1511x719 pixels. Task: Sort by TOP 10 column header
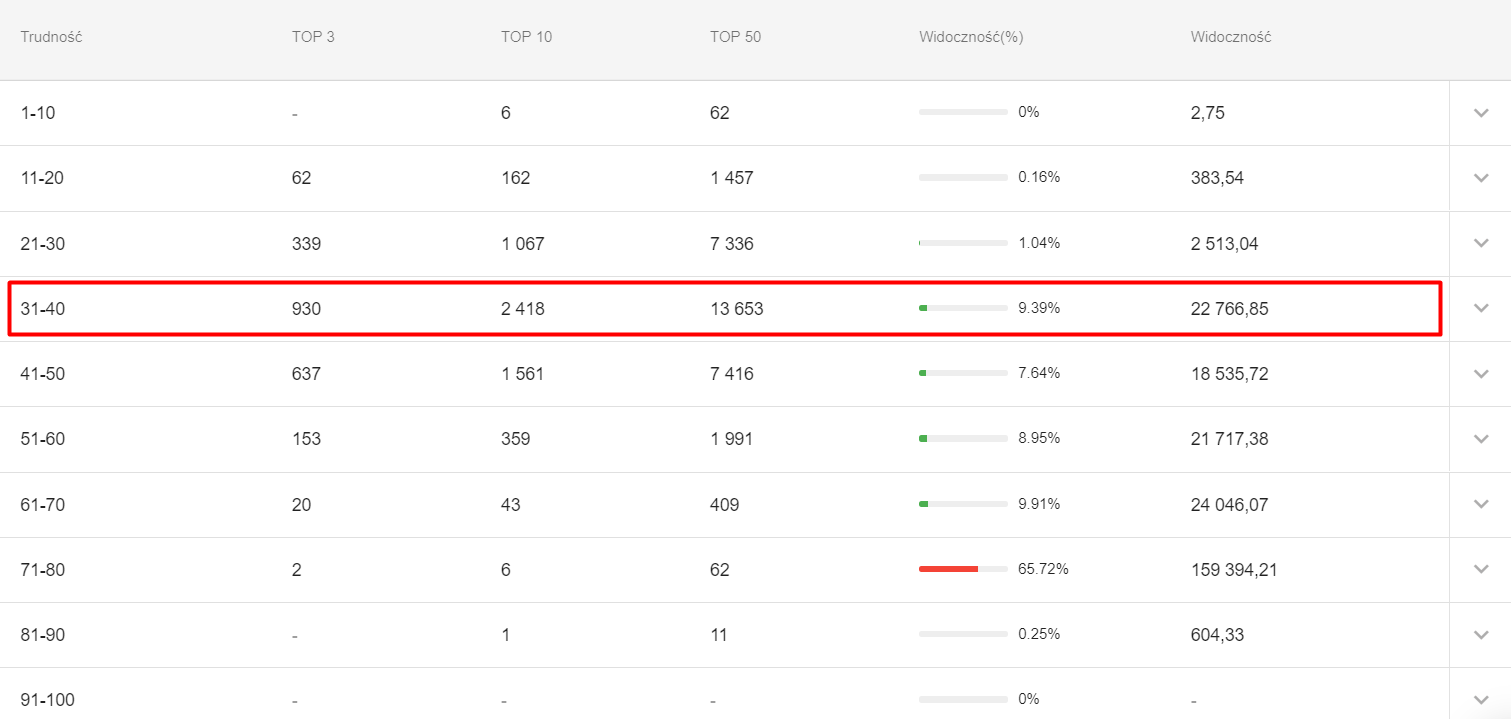(526, 37)
